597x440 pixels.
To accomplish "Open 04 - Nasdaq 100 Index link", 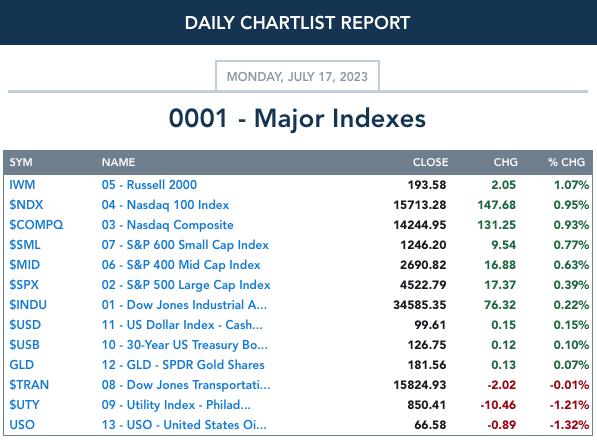I will click(x=165, y=205).
